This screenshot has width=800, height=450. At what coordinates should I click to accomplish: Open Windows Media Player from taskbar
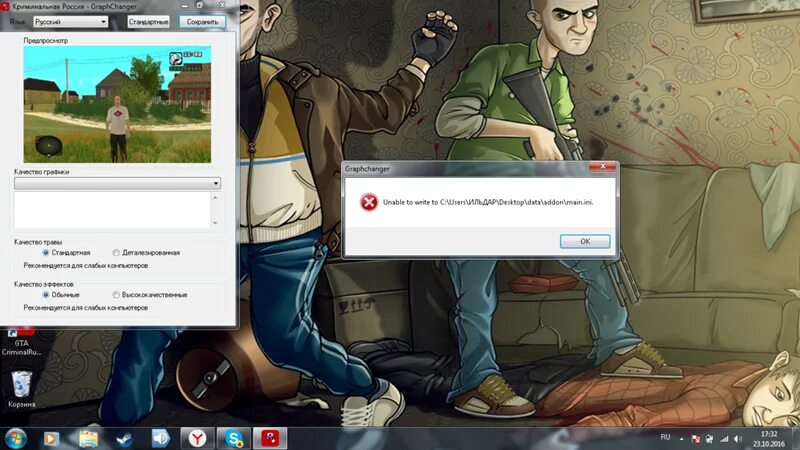click(51, 438)
